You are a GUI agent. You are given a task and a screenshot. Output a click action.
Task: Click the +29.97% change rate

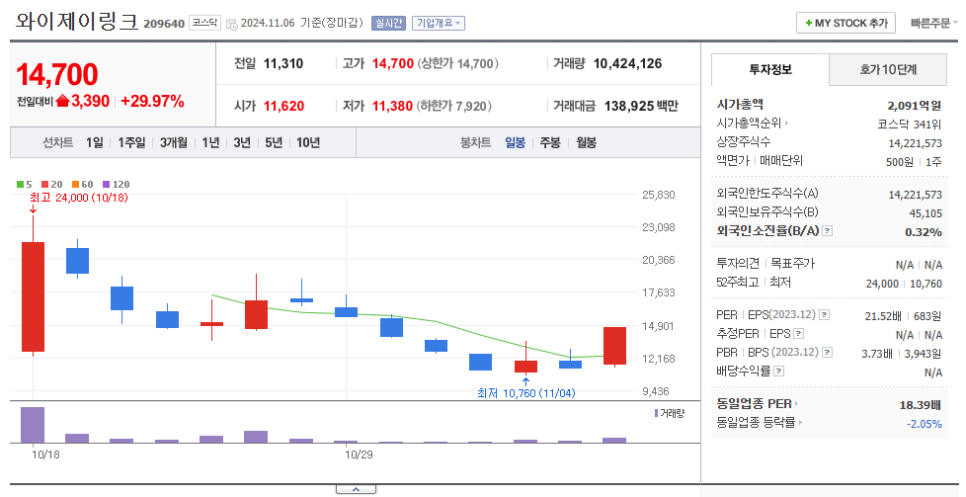coord(152,102)
